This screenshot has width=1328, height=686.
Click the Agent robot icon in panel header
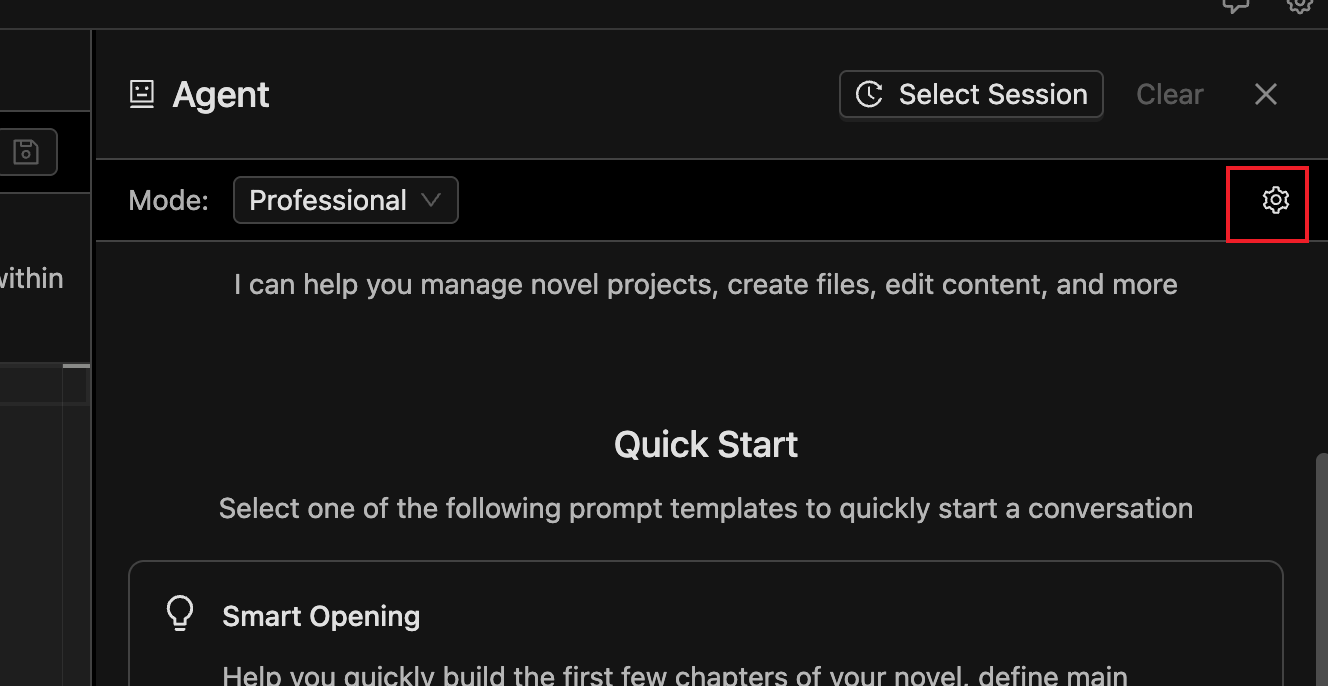[142, 95]
